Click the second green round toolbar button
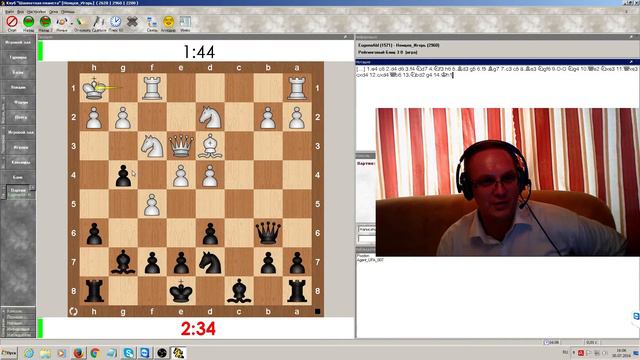 click(45, 22)
